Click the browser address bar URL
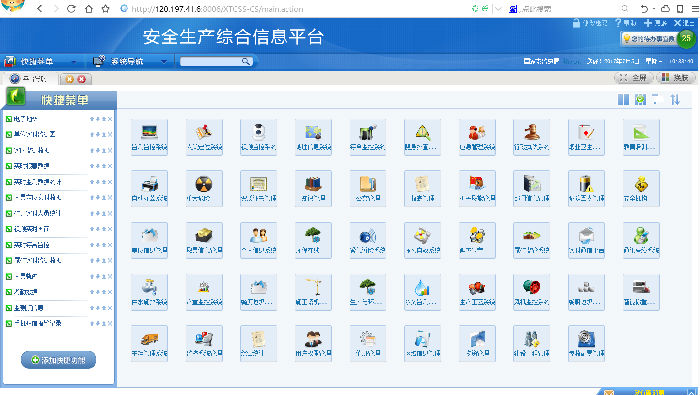700x395 pixels. (217, 9)
